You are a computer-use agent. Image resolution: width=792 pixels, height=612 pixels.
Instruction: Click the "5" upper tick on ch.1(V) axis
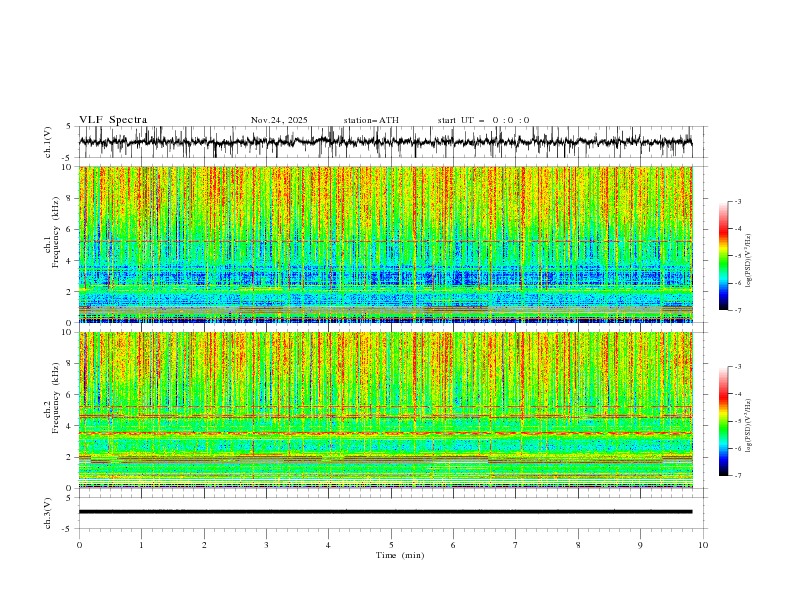pyautogui.click(x=69, y=127)
